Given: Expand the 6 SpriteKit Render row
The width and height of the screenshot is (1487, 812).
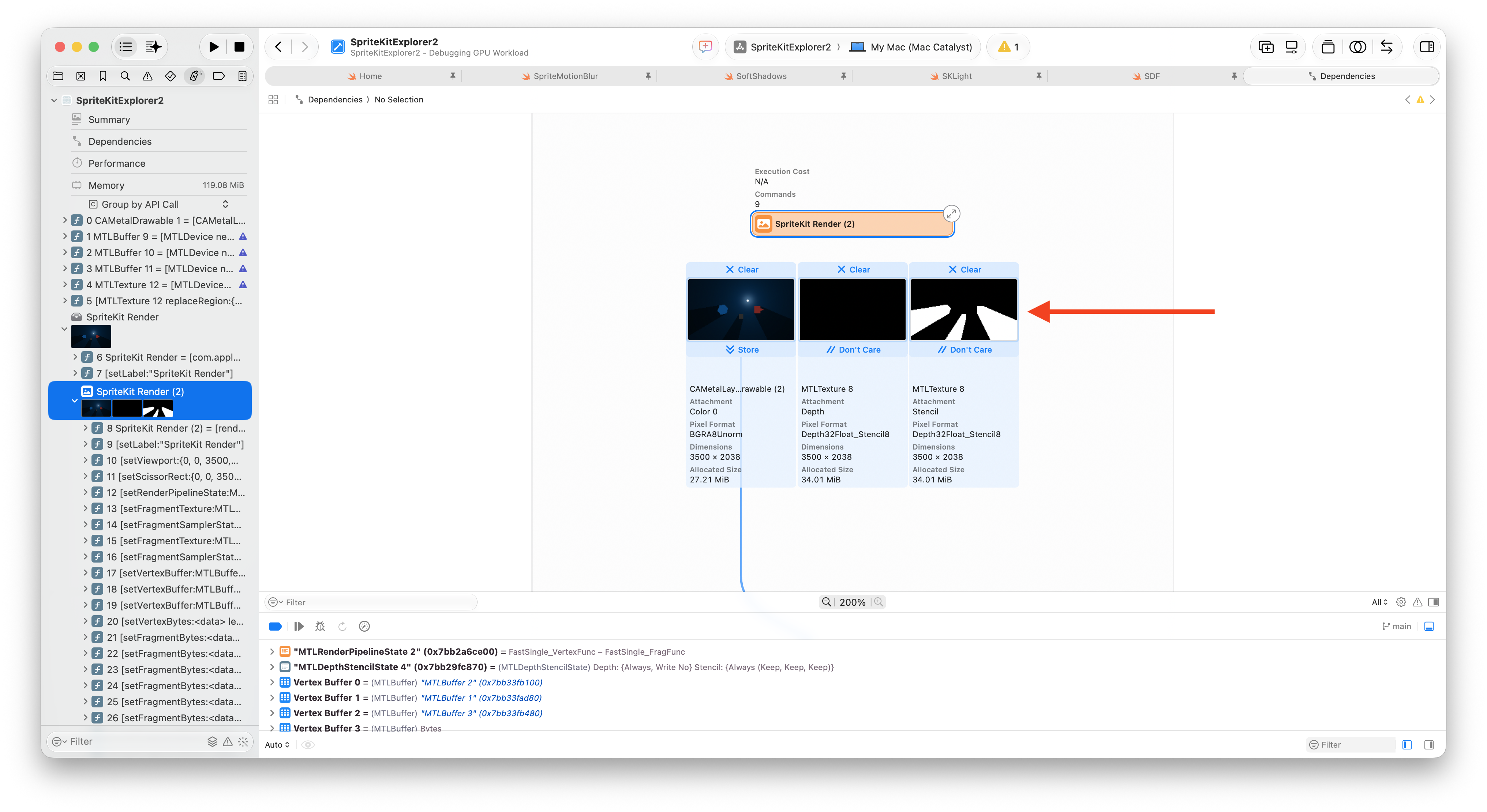Looking at the screenshot, I should tap(75, 357).
